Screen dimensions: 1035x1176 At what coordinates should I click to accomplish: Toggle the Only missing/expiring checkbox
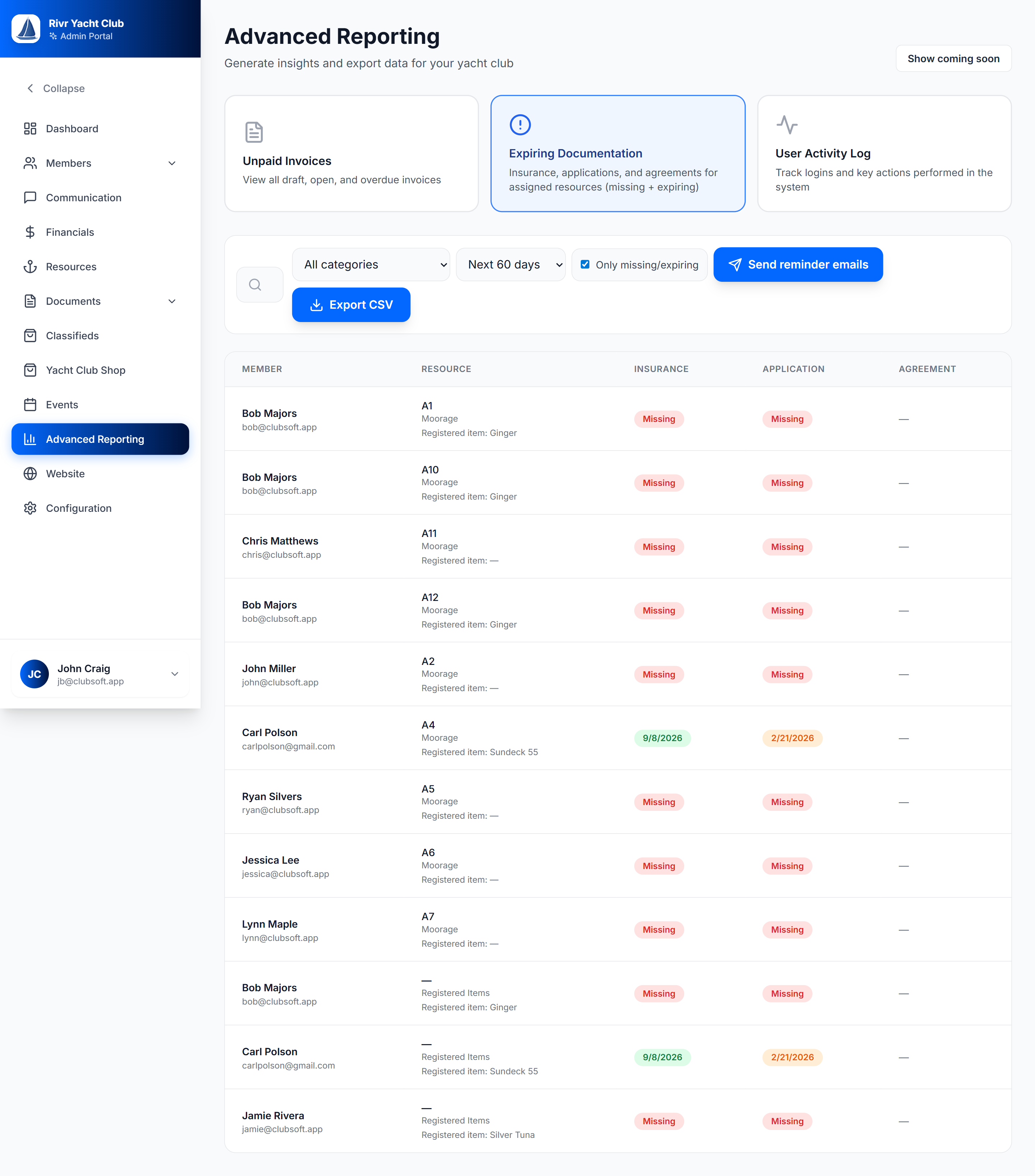tap(585, 264)
